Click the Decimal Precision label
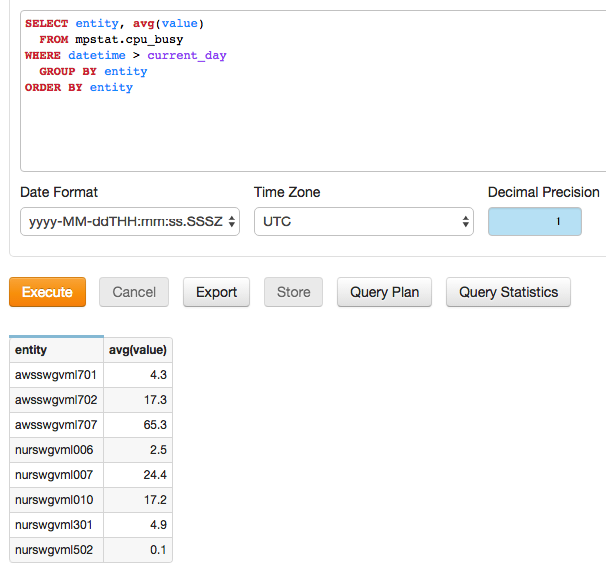The height and width of the screenshot is (575, 606). click(x=543, y=192)
